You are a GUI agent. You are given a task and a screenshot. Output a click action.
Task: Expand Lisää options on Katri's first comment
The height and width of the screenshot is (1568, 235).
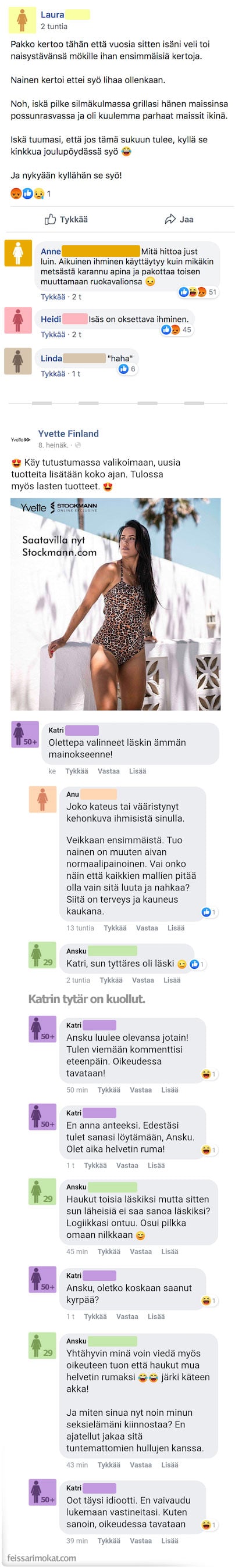tap(138, 771)
